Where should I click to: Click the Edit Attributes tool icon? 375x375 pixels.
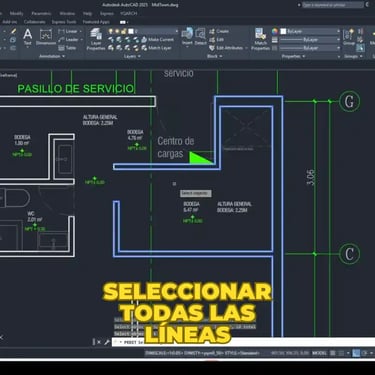212,48
